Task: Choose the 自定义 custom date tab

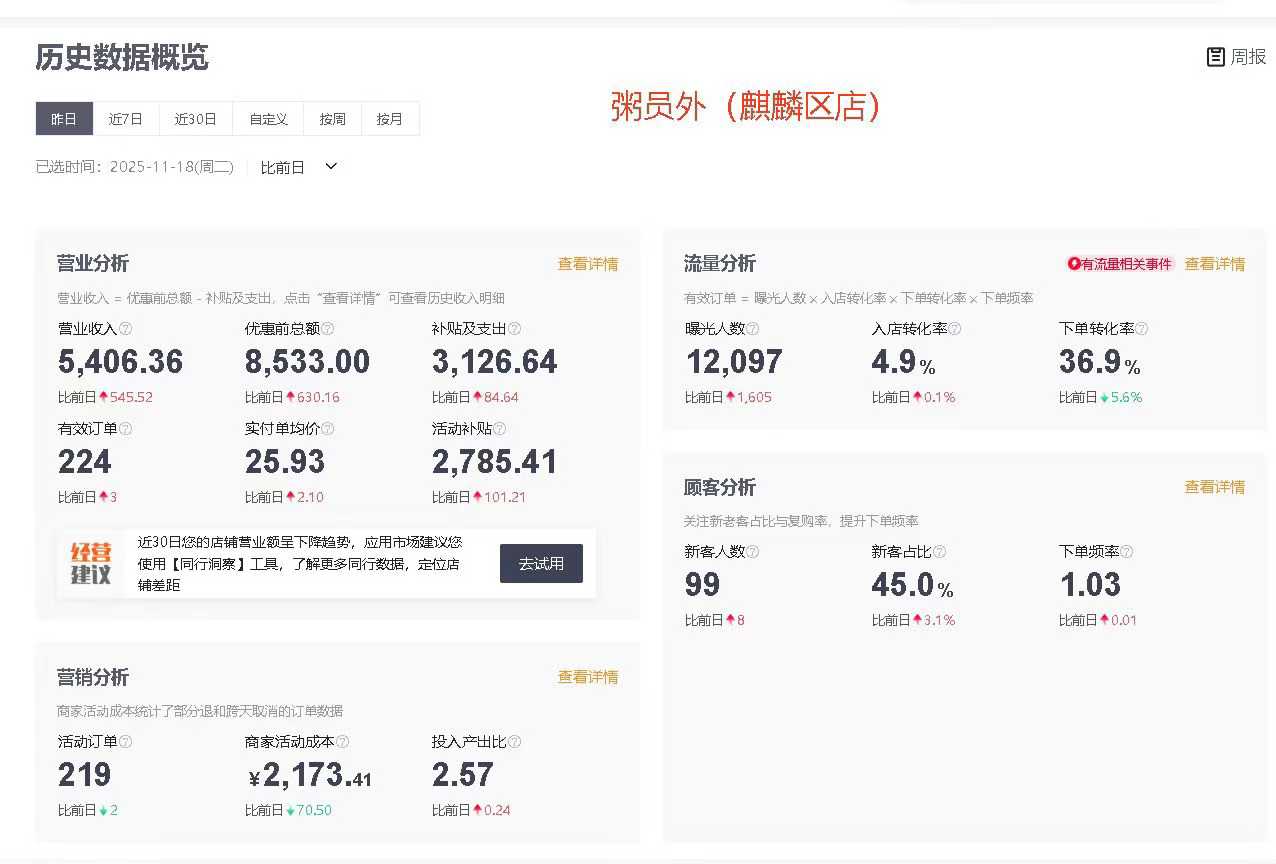Action: pos(269,119)
